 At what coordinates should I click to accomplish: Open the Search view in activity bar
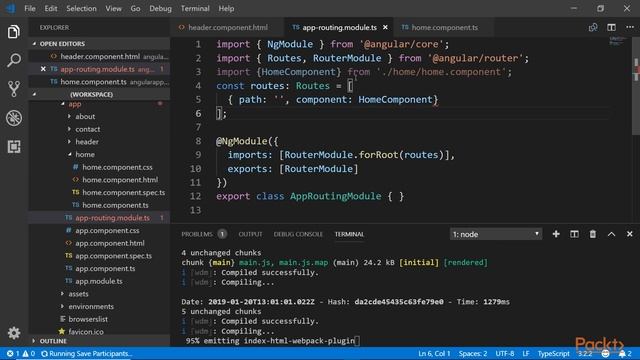[x=13, y=60]
